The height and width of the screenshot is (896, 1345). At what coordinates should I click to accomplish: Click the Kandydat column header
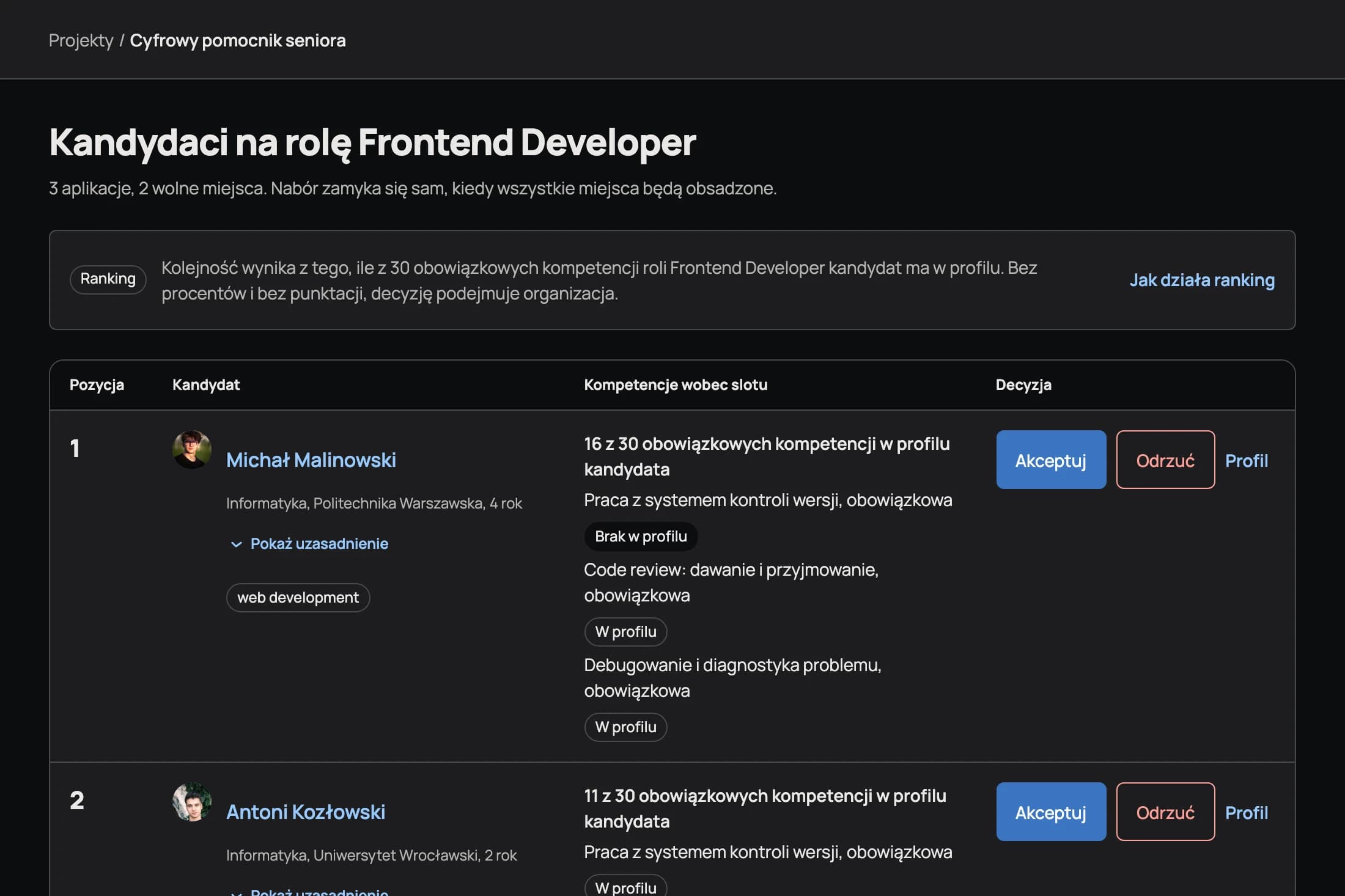click(206, 384)
